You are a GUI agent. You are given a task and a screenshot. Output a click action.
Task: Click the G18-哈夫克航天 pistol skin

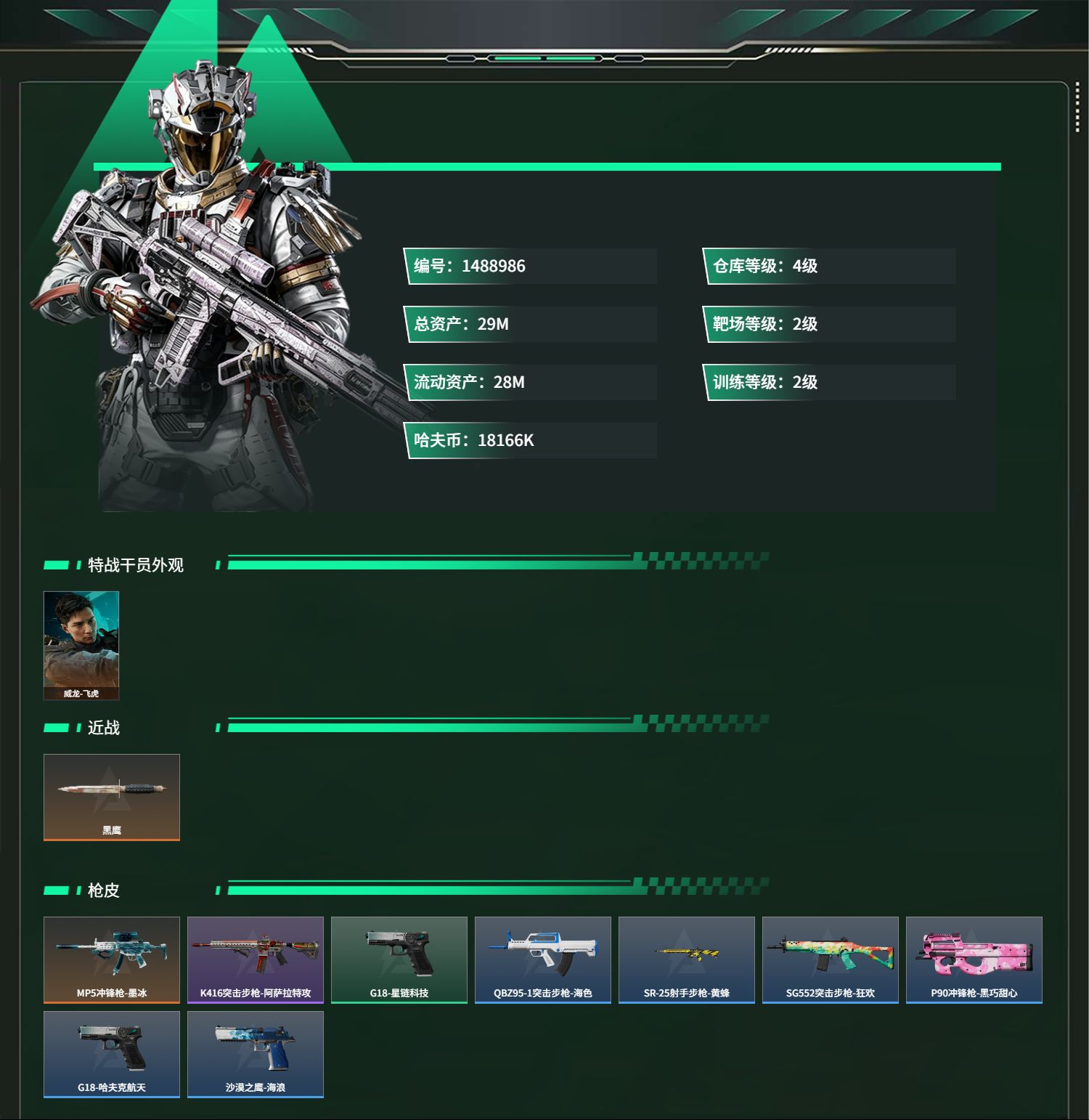click(x=112, y=1055)
